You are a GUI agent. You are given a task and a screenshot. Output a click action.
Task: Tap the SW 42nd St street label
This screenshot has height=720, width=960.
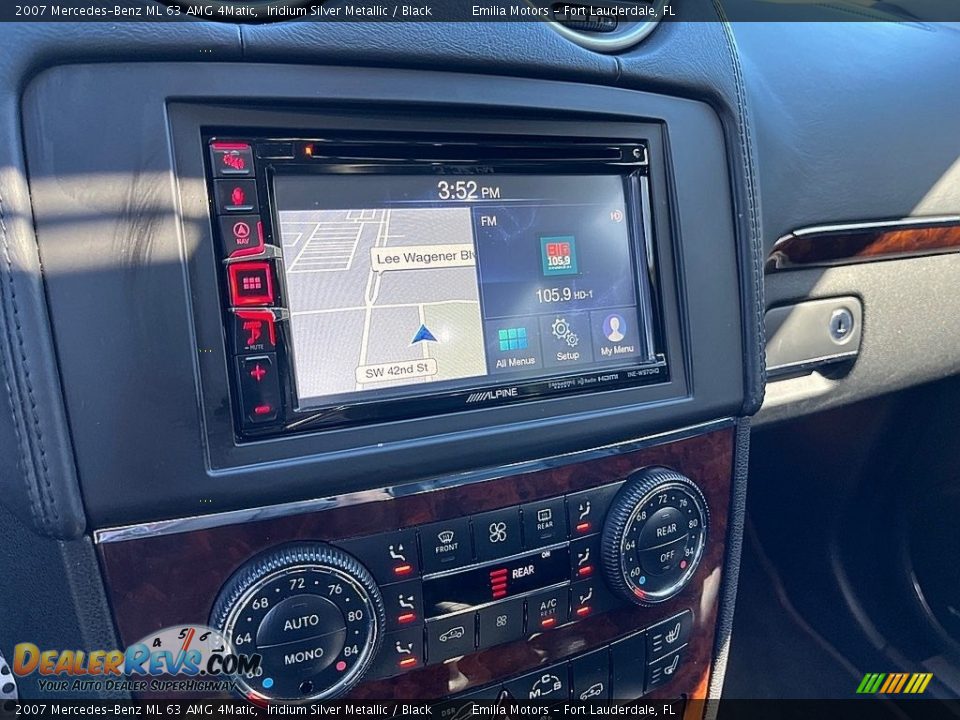[x=396, y=370]
